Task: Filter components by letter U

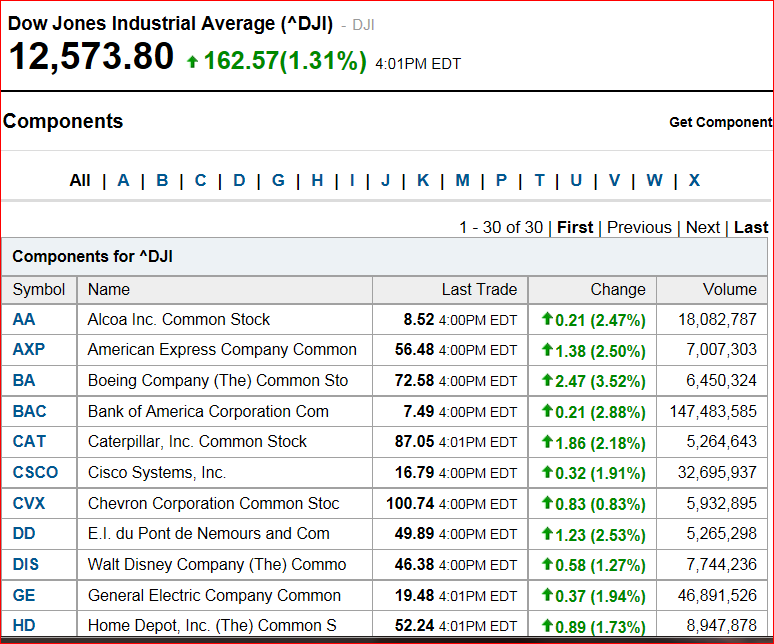Action: pyautogui.click(x=576, y=180)
